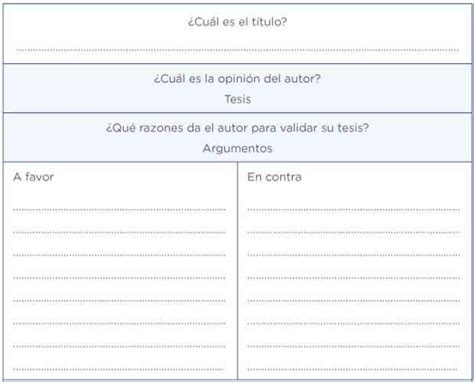Select the first dotted line under A favor
Viewport: 474px width, 382px height.
point(119,210)
